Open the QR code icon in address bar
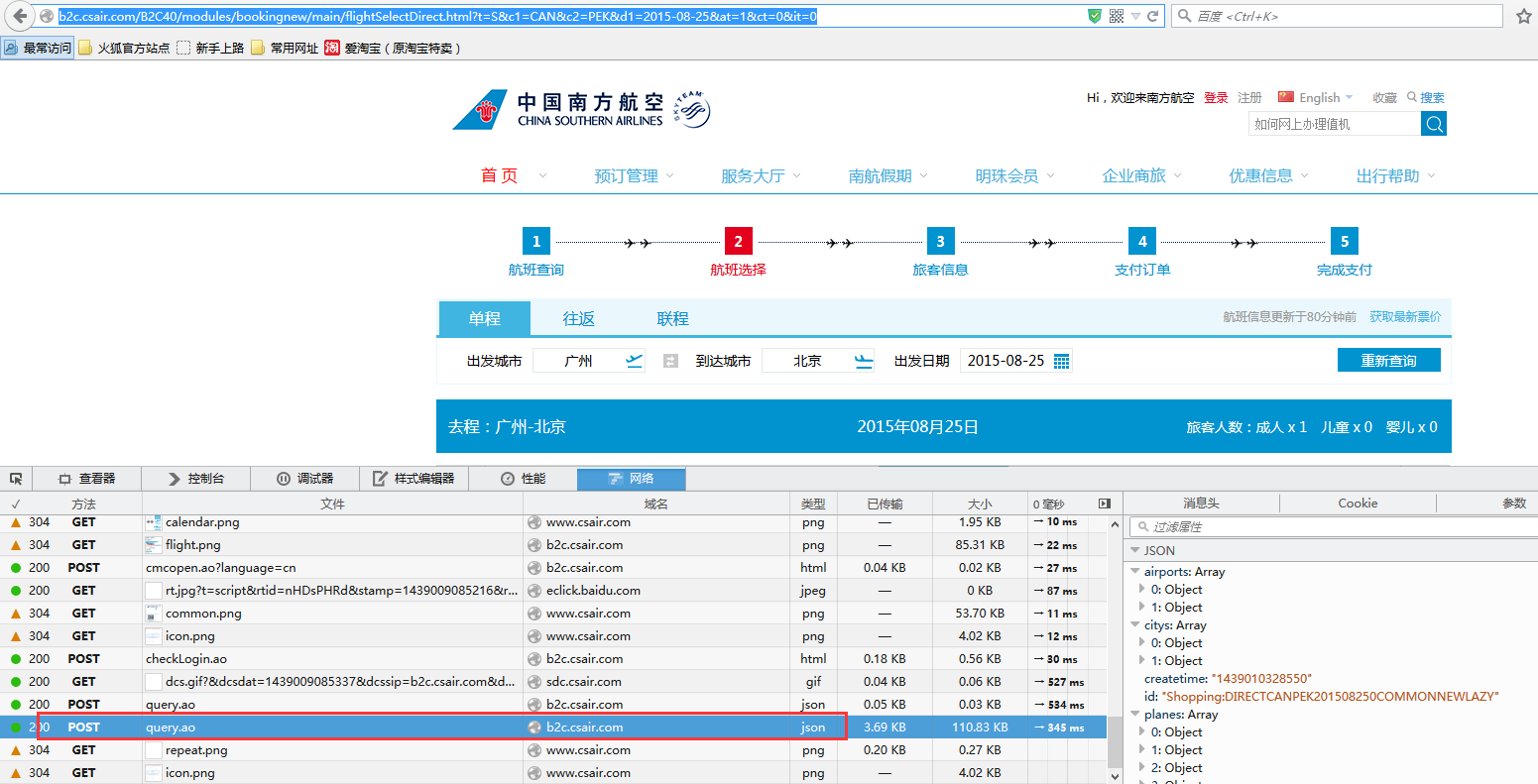The width and height of the screenshot is (1538, 784). pos(1117,16)
